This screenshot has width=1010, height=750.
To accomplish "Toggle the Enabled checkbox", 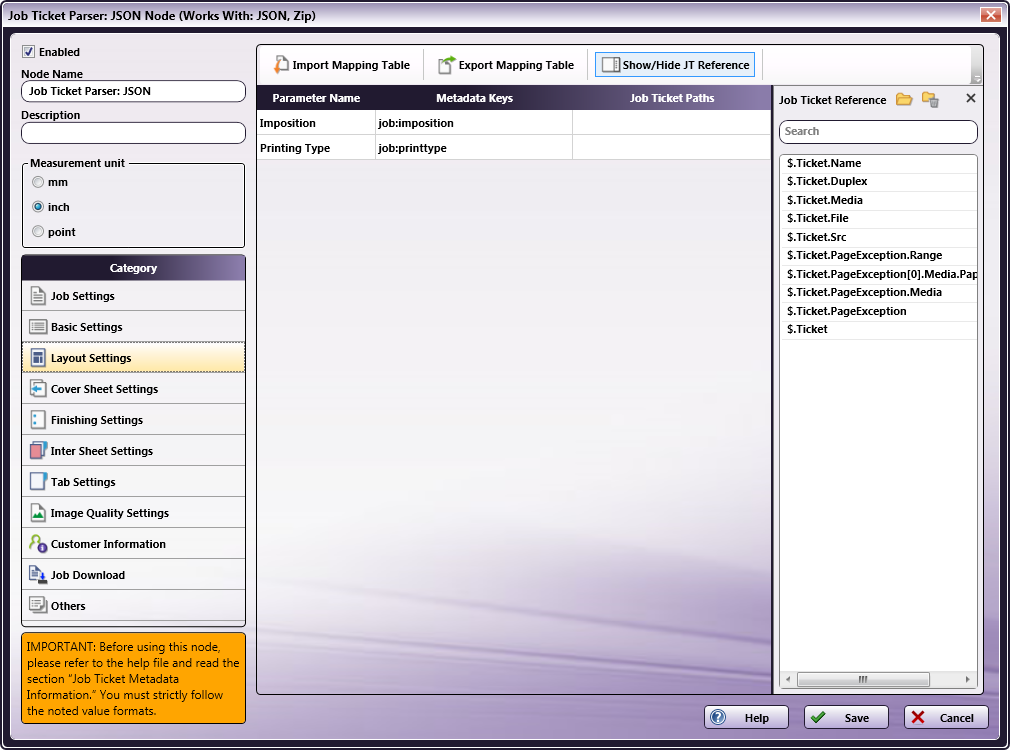I will 28,52.
